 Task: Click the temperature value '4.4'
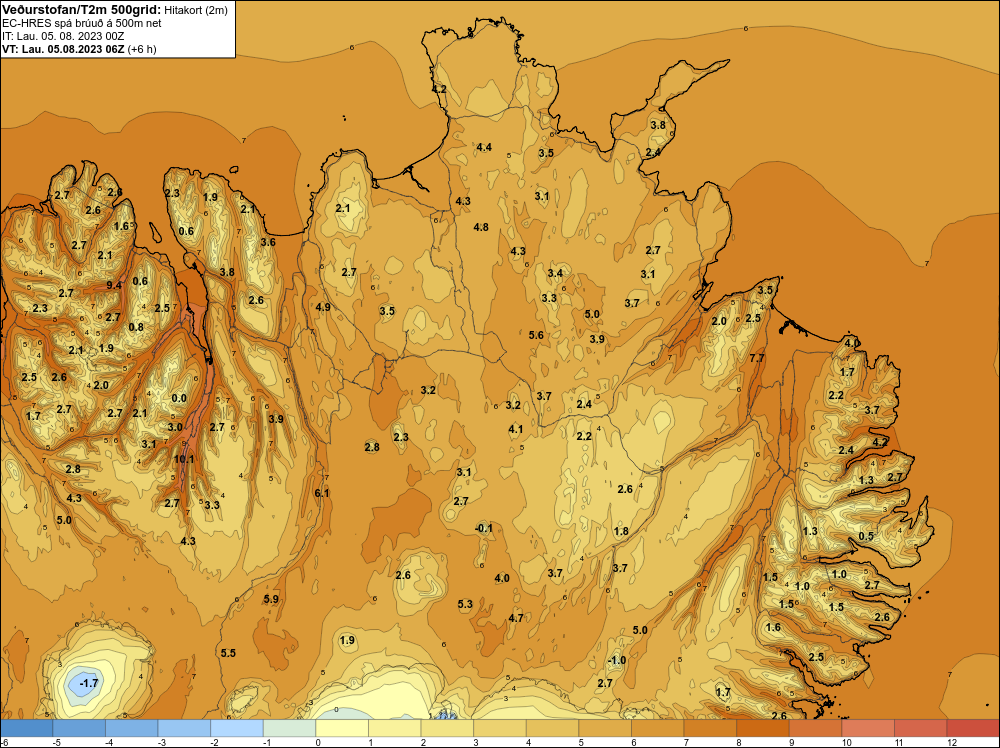(x=484, y=147)
